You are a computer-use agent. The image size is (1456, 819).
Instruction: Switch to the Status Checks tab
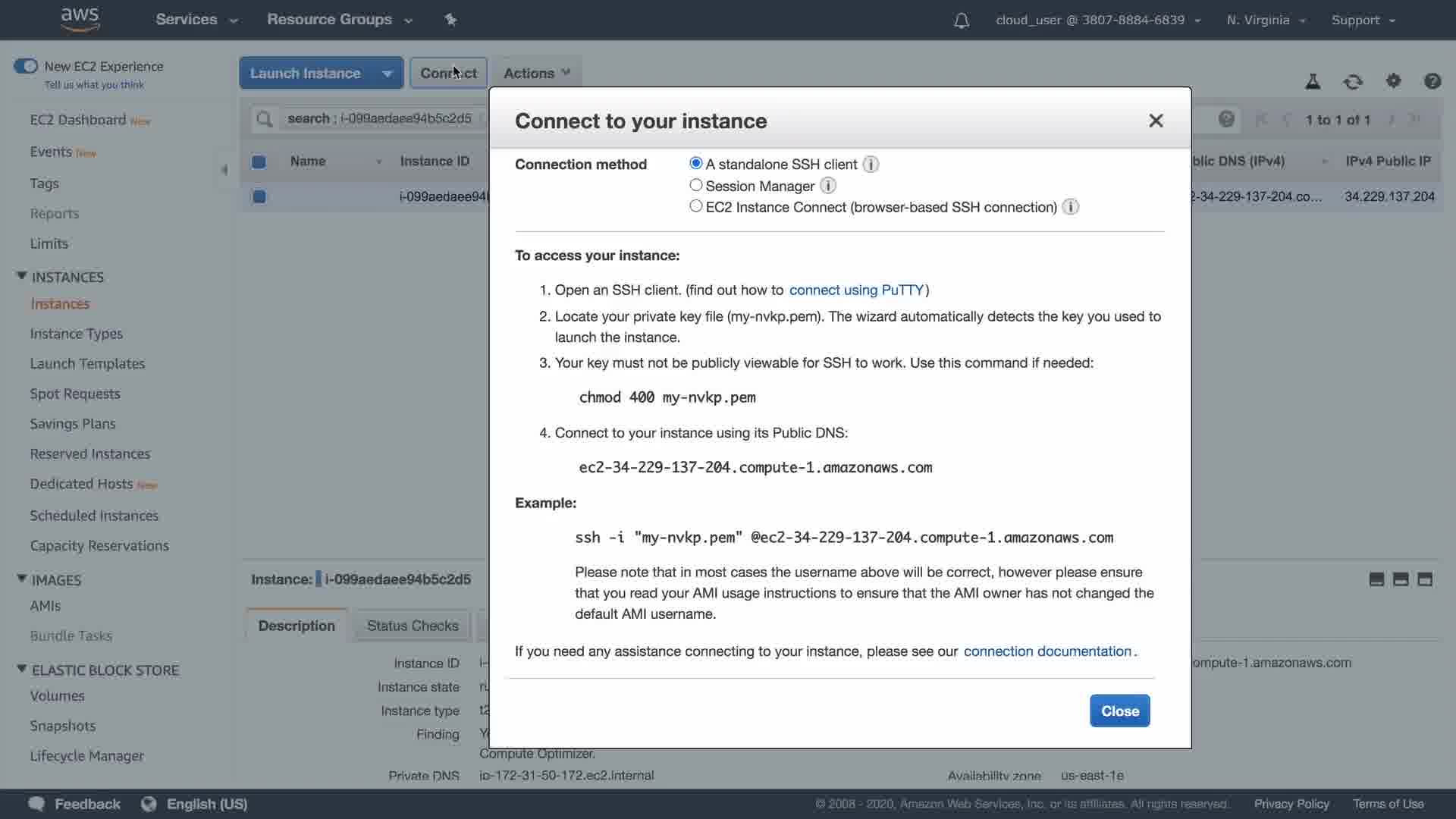point(413,626)
